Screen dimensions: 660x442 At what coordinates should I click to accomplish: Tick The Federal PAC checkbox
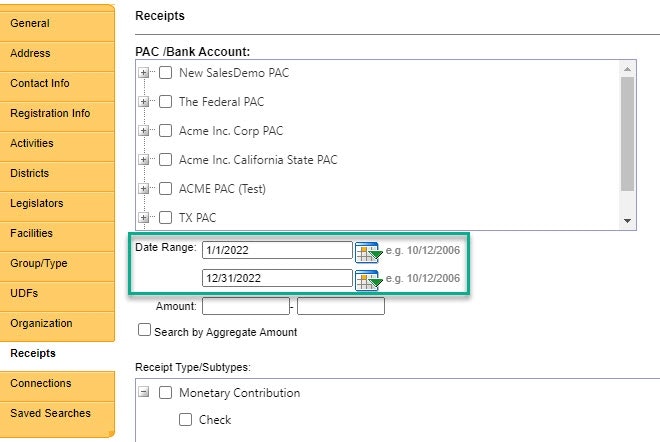(166, 102)
